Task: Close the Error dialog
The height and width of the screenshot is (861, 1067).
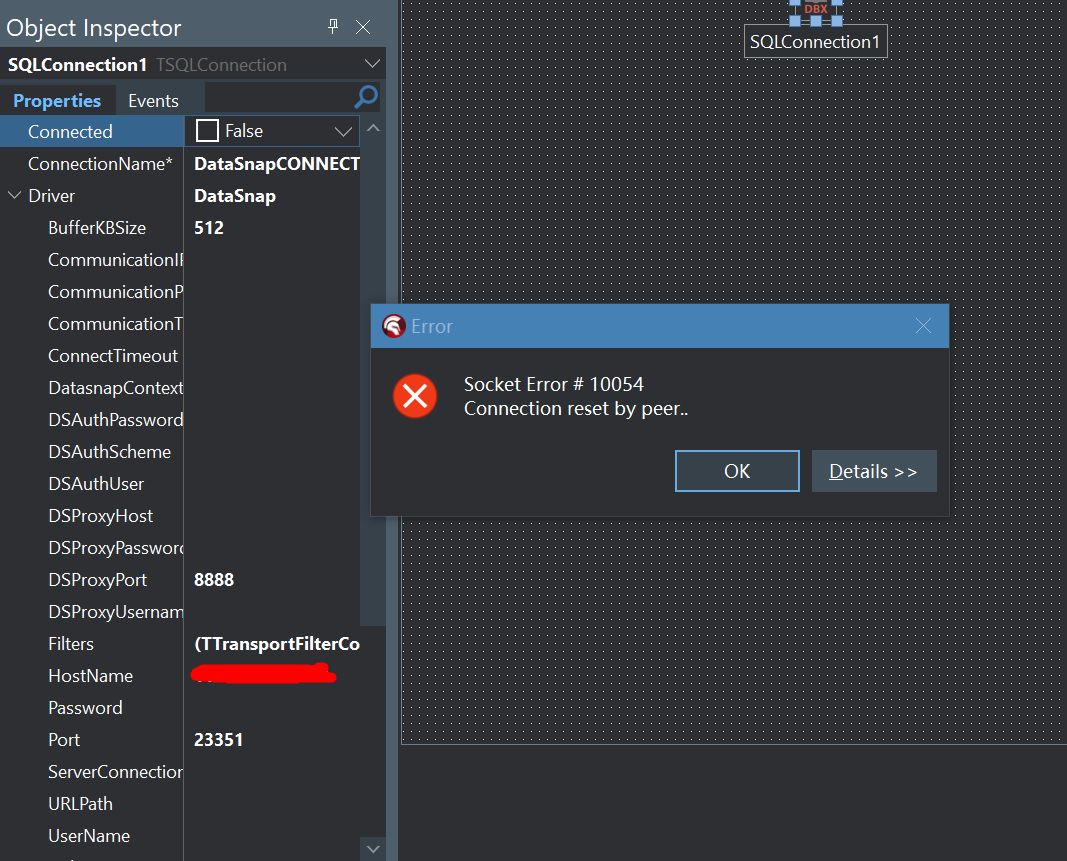Action: coord(923,326)
